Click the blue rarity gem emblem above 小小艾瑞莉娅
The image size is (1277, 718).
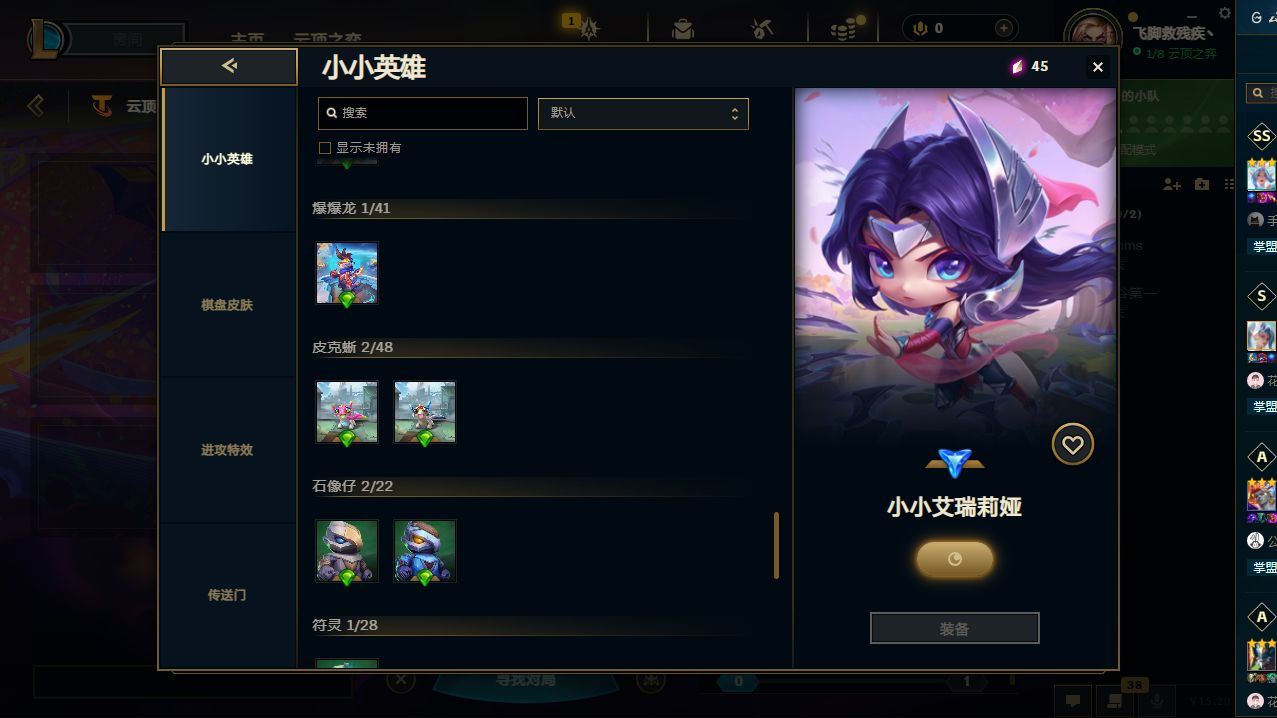955,463
